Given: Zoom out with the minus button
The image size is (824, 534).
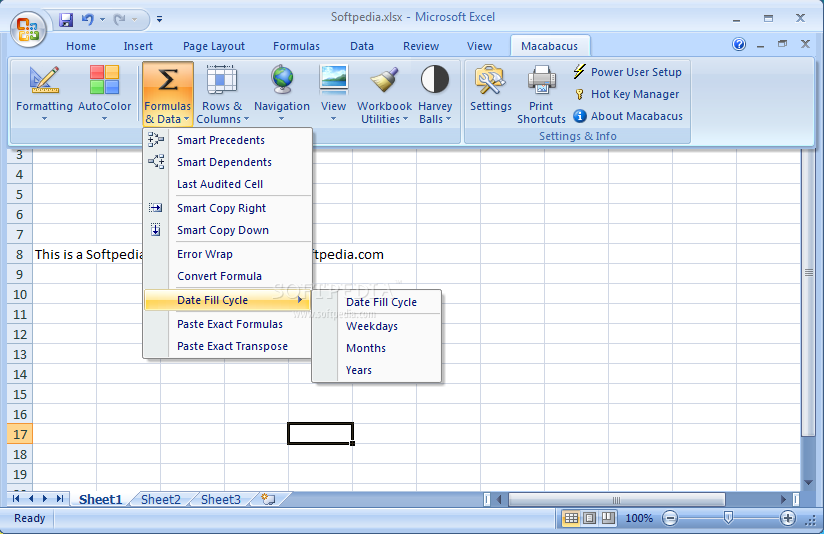Looking at the screenshot, I should click(x=670, y=519).
